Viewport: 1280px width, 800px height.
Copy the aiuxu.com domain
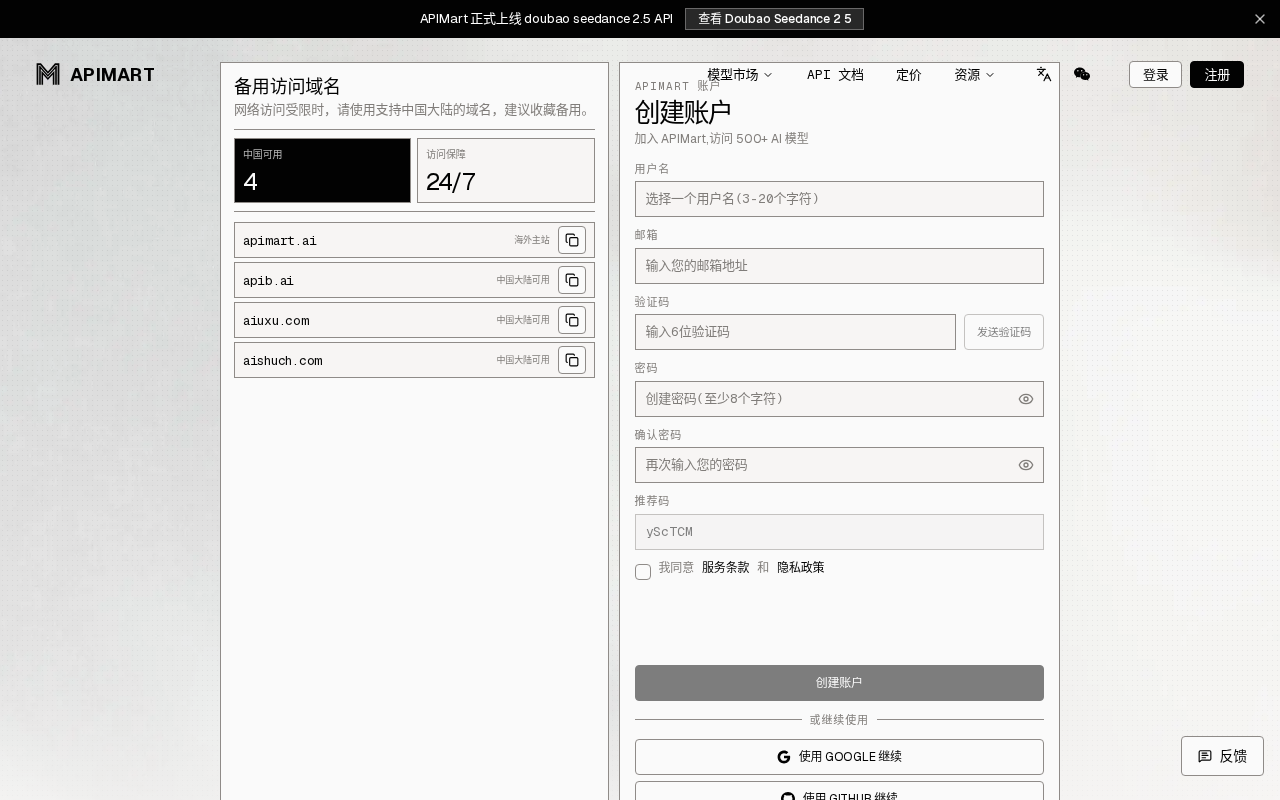tap(572, 320)
